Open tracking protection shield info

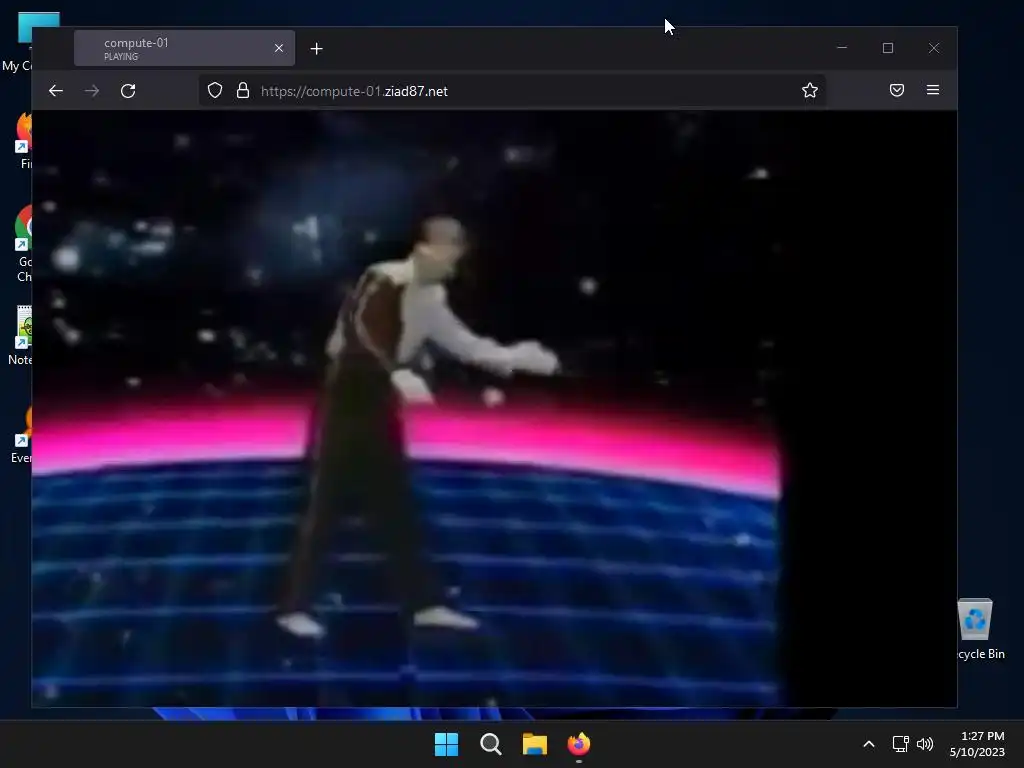[215, 90]
